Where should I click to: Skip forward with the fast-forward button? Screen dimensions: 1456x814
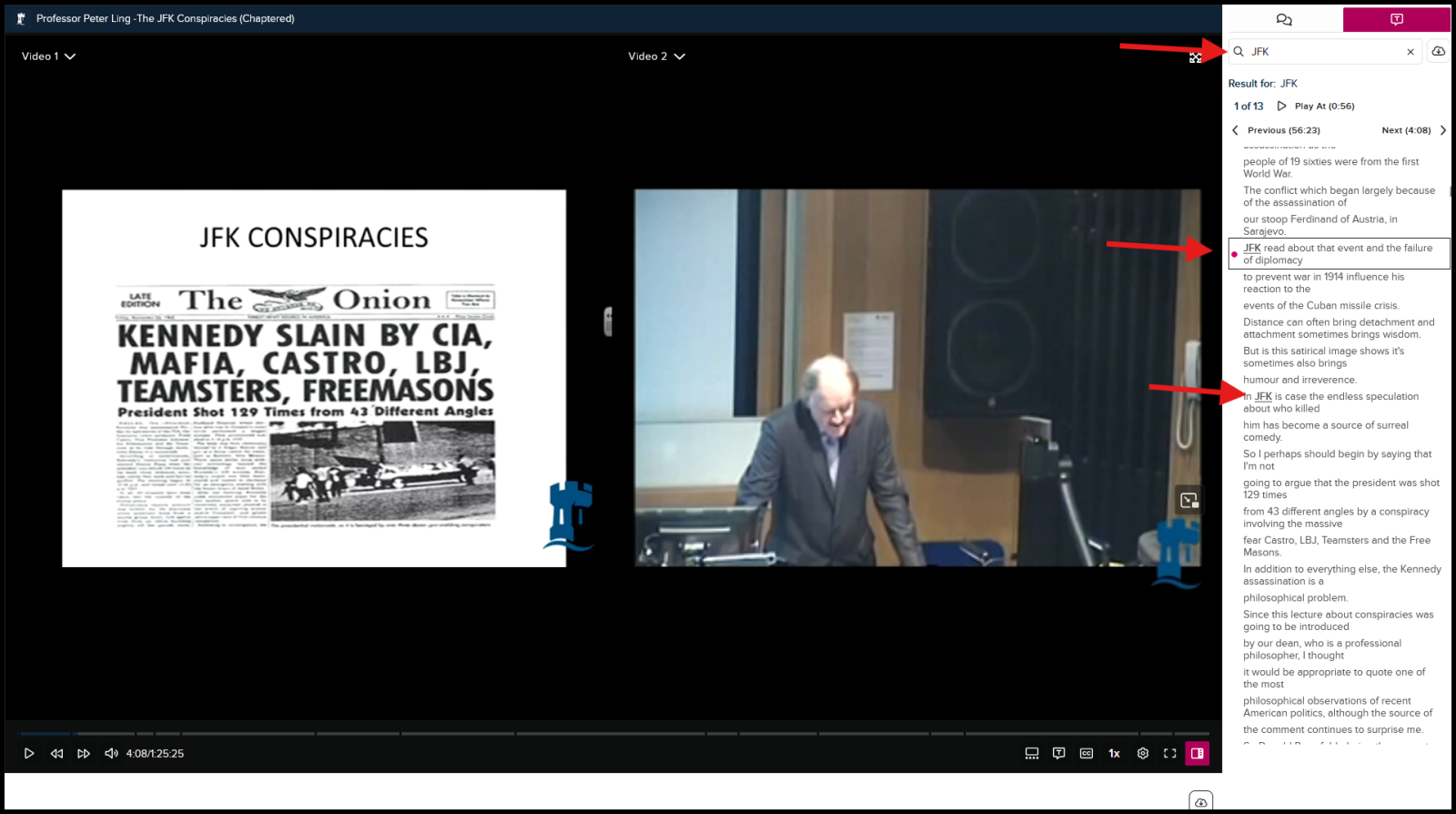84,753
